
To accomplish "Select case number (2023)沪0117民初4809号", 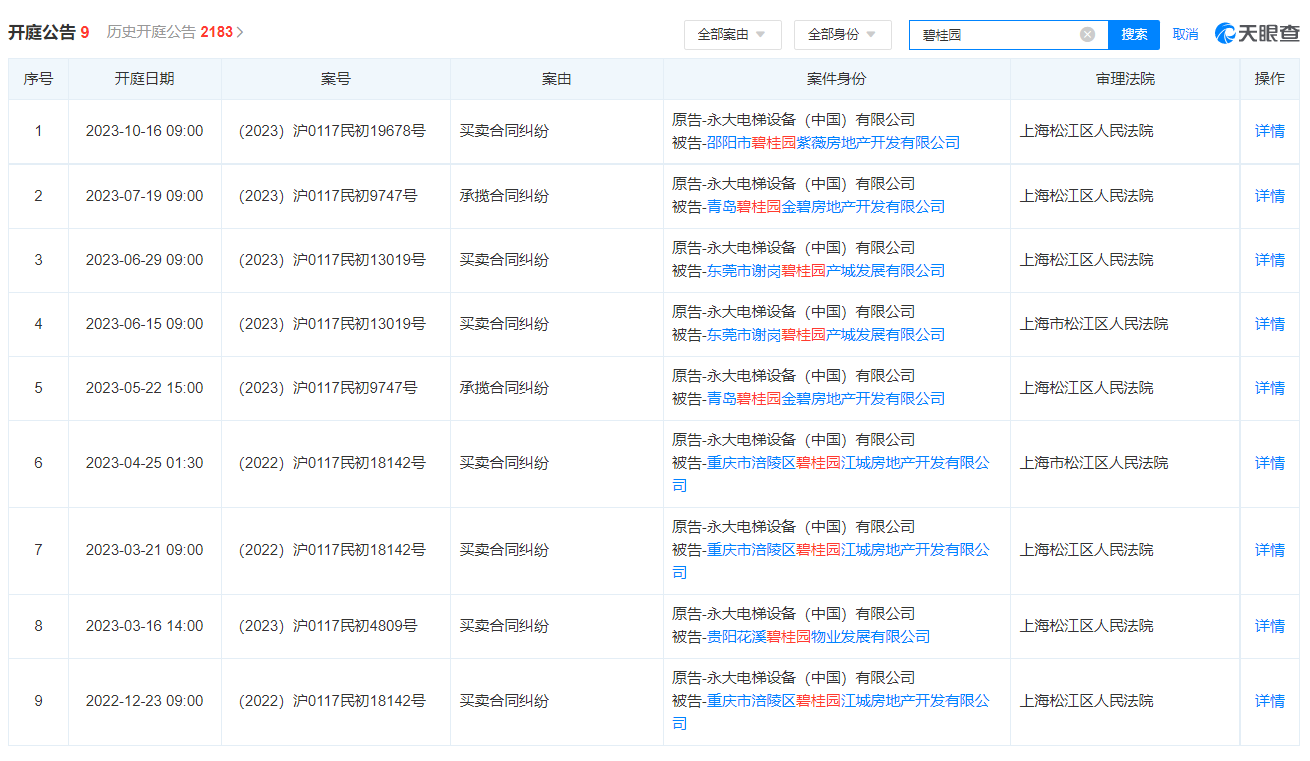I will point(328,626).
